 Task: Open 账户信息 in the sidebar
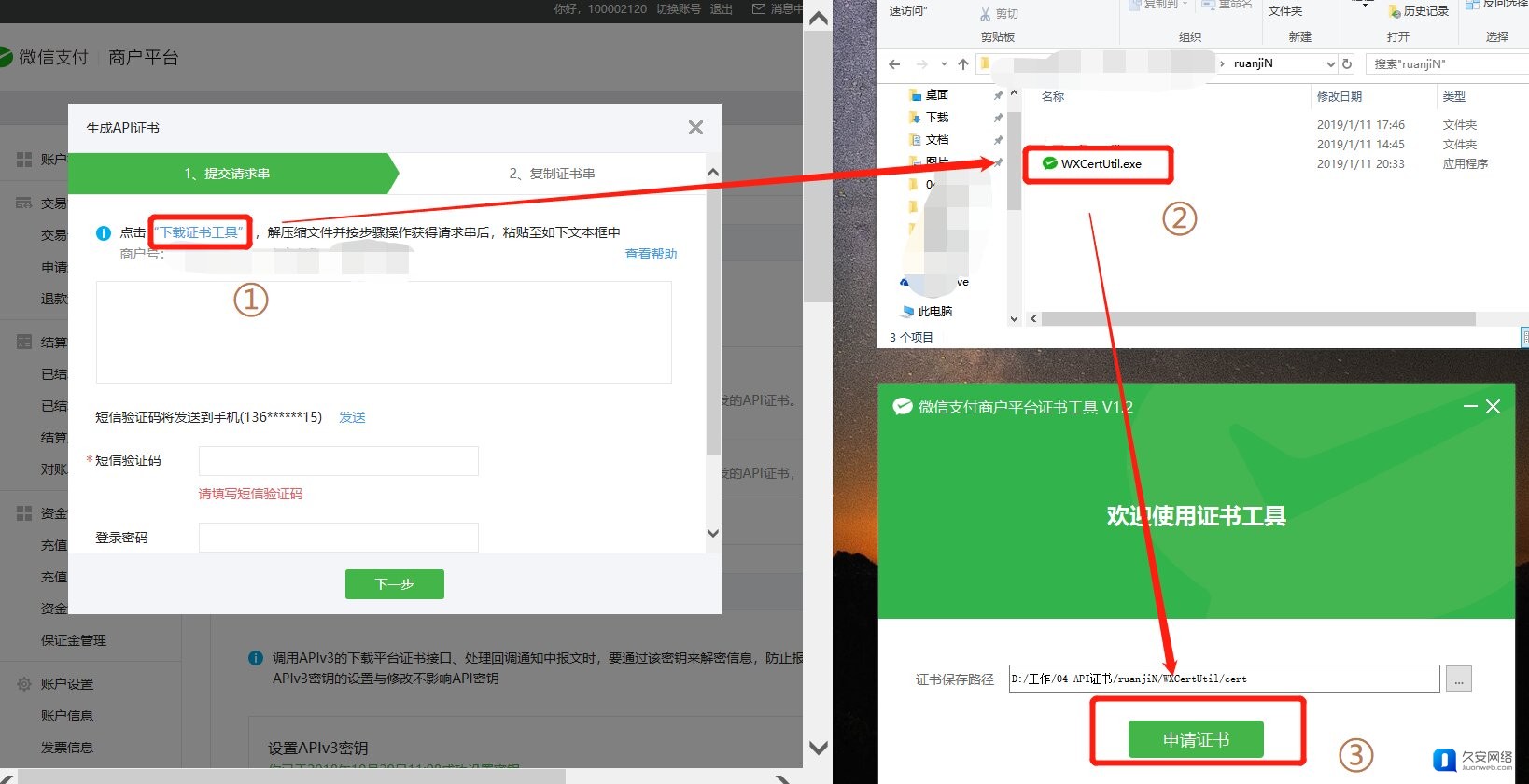pos(67,716)
